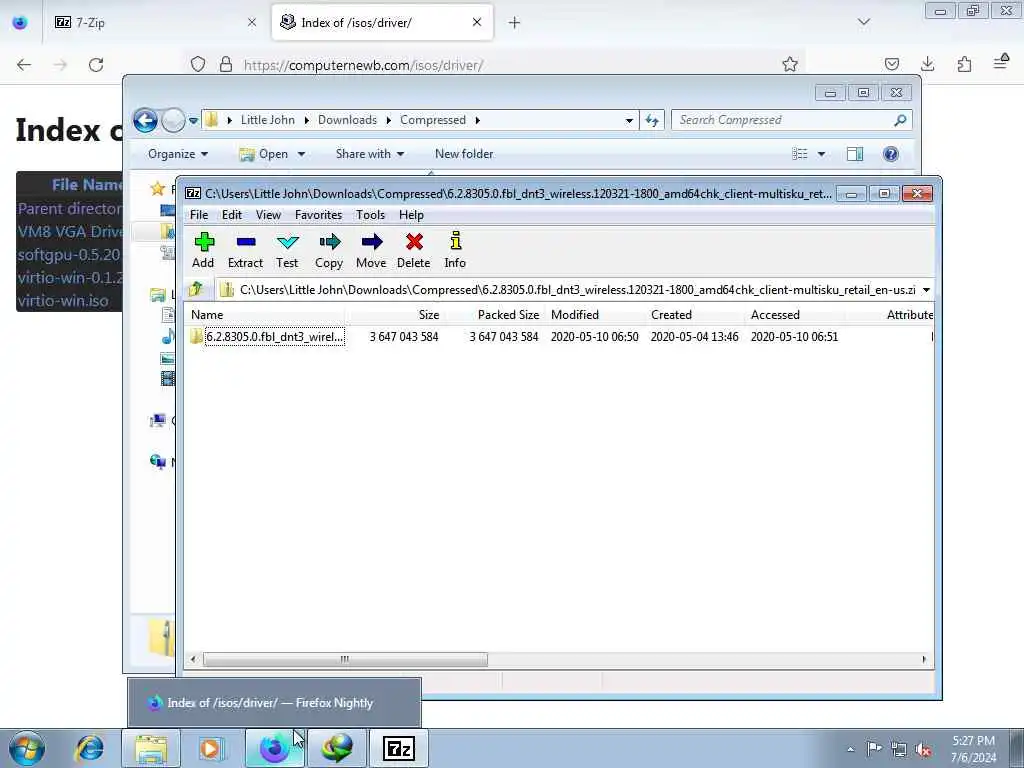This screenshot has width=1024, height=768.
Task: Click Little John in Explorer breadcrumb
Action: point(268,120)
